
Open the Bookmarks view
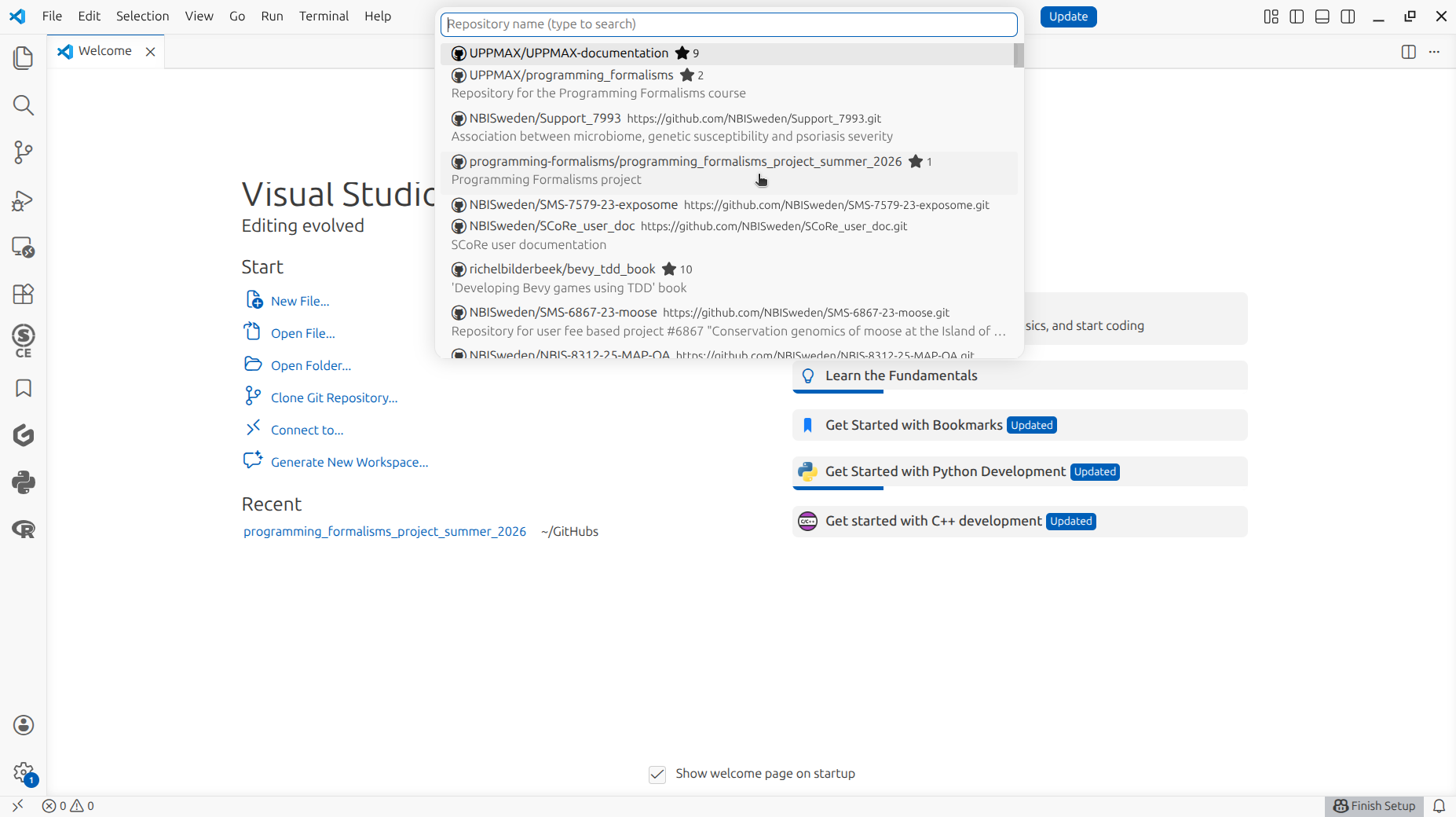point(24,388)
